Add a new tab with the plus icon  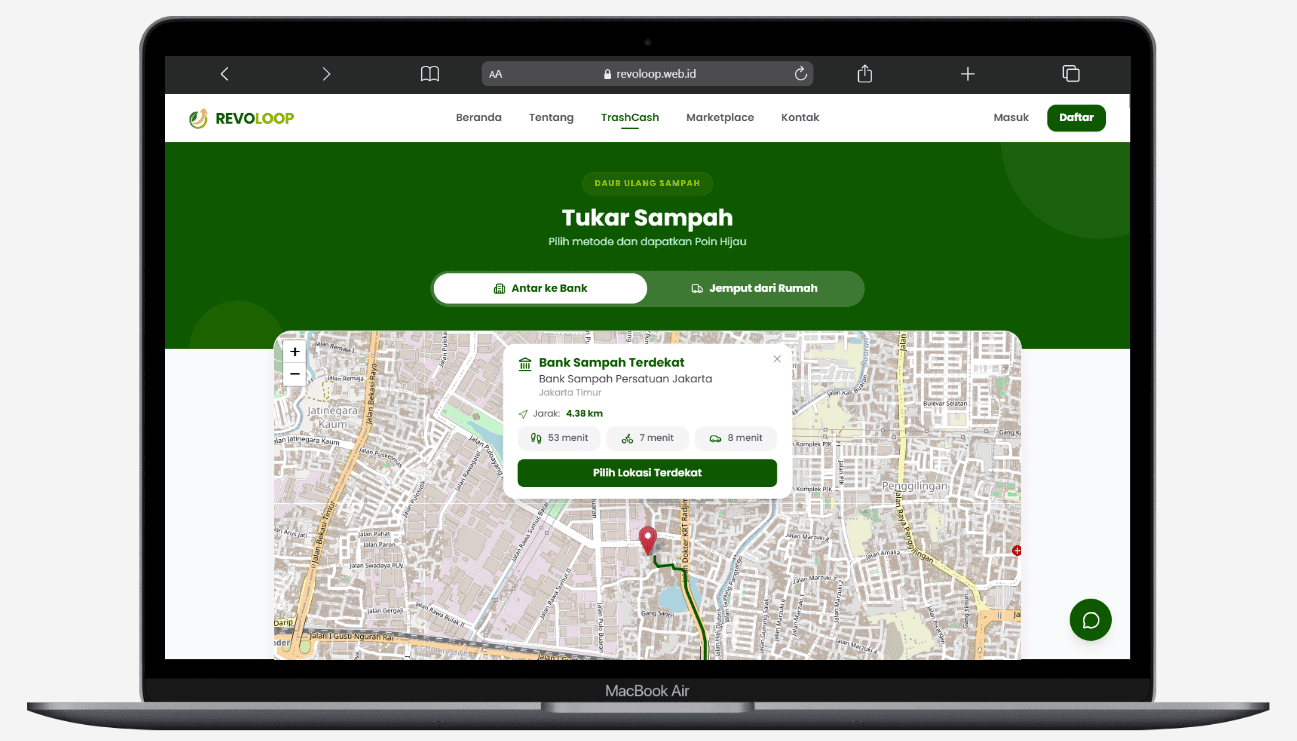coord(967,74)
